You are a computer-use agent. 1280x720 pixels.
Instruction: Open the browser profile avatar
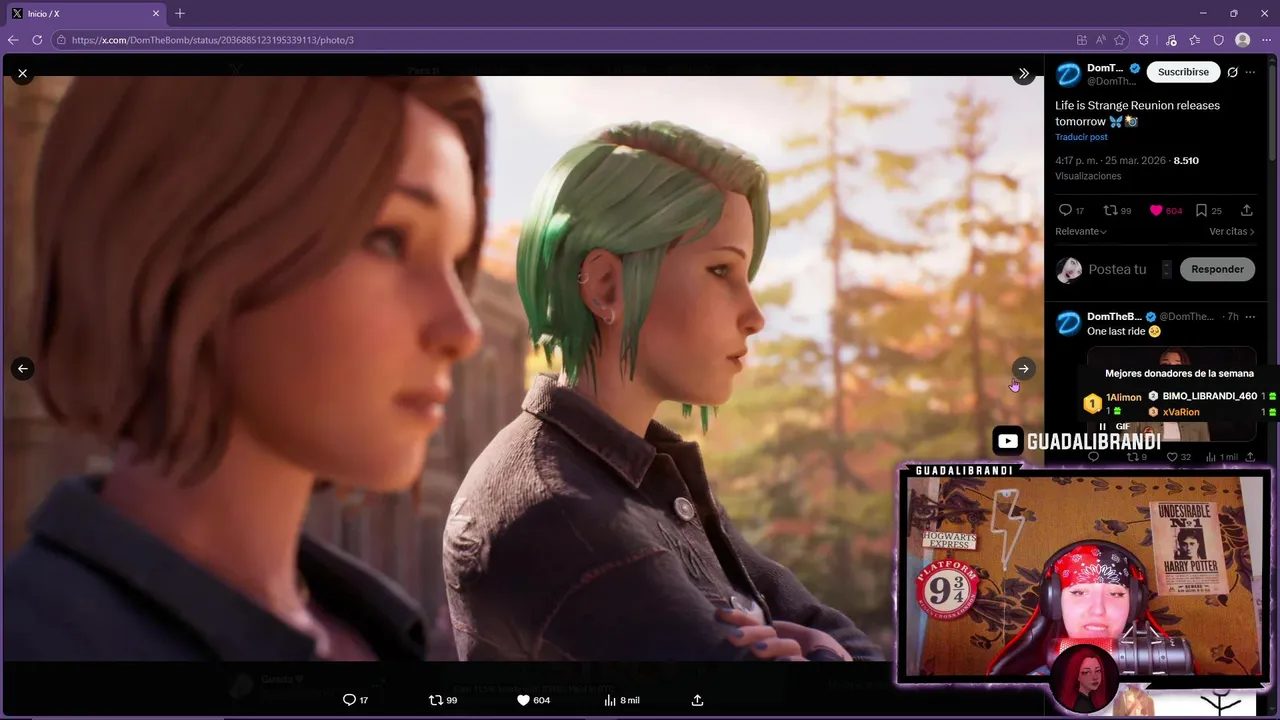pyautogui.click(x=1243, y=40)
